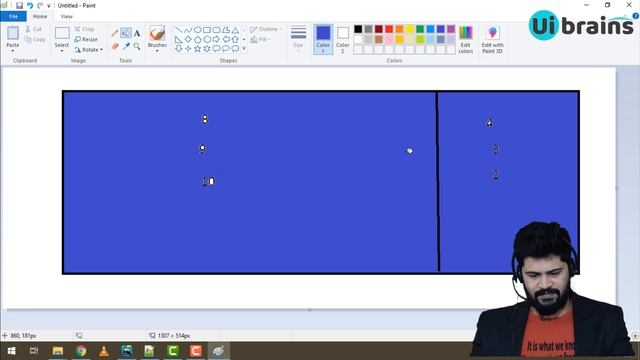The height and width of the screenshot is (360, 640).
Task: Choose the Rectangle shape
Action: (x=207, y=30)
